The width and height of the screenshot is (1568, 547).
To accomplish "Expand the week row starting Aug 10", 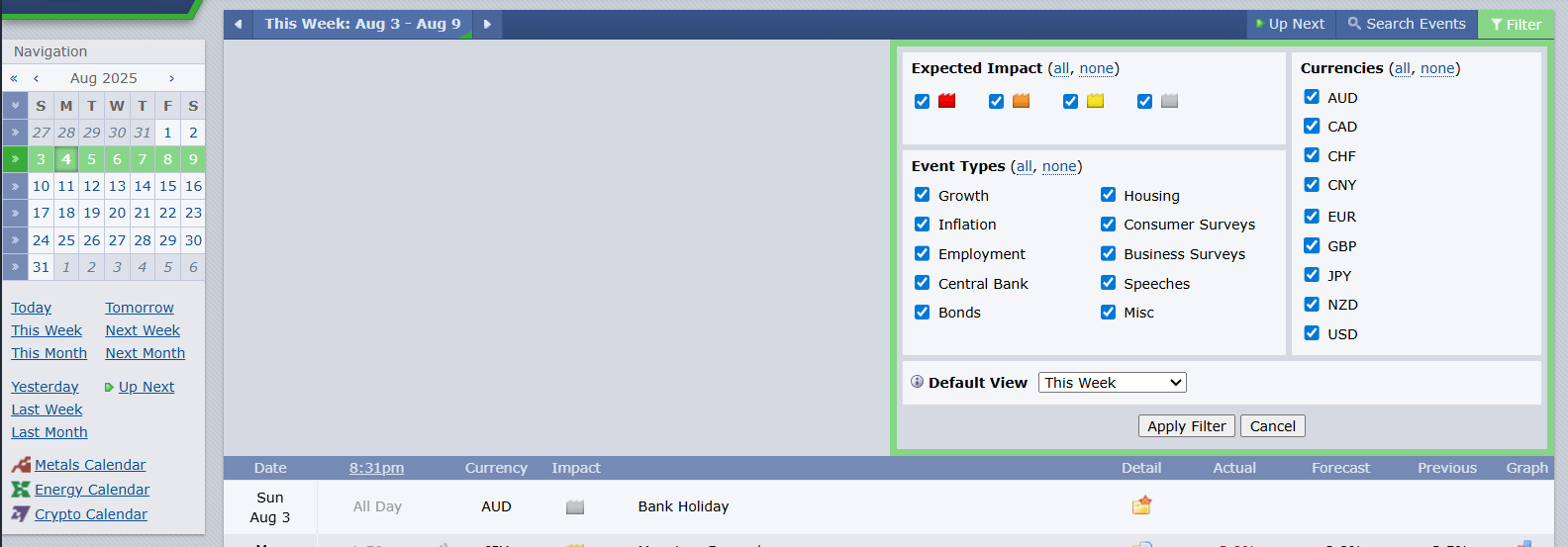I will tap(15, 186).
